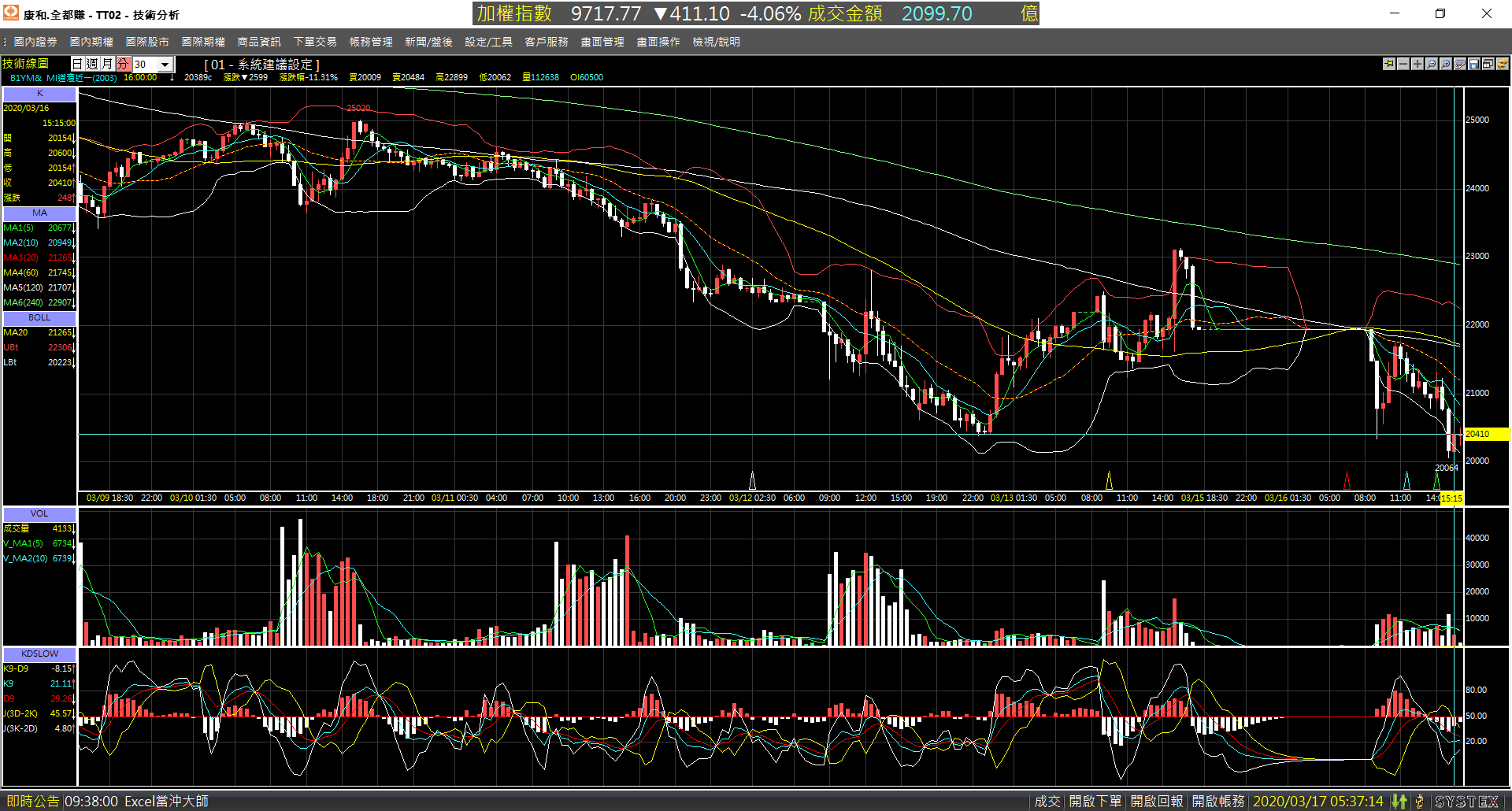Click the eraser drawing tool icon

1460,64
